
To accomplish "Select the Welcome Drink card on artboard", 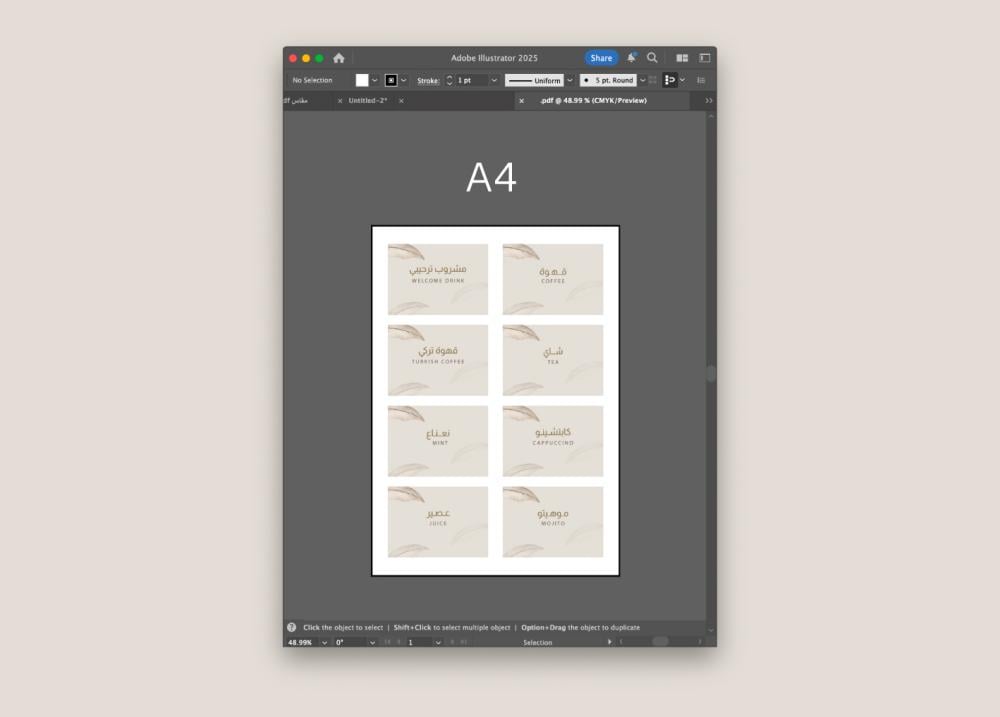I will pyautogui.click(x=438, y=279).
